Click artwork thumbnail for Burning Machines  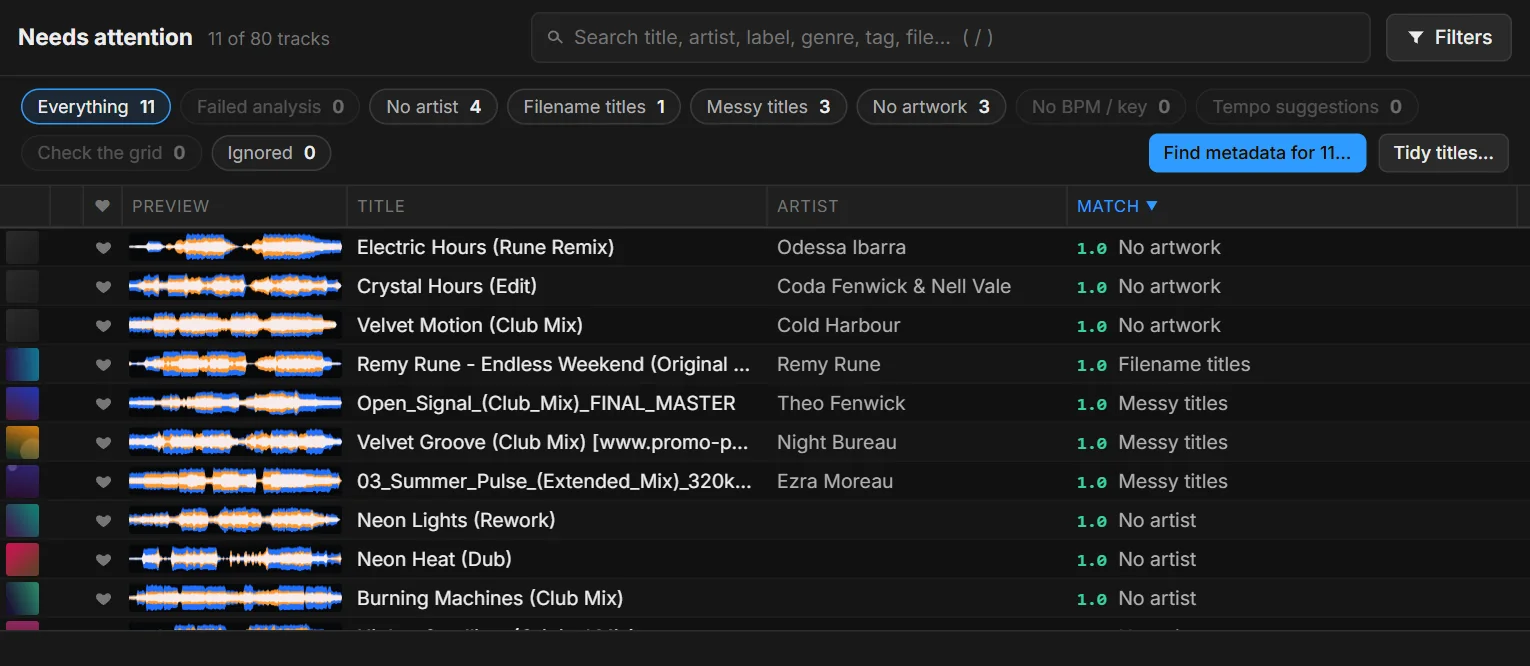pyautogui.click(x=22, y=598)
